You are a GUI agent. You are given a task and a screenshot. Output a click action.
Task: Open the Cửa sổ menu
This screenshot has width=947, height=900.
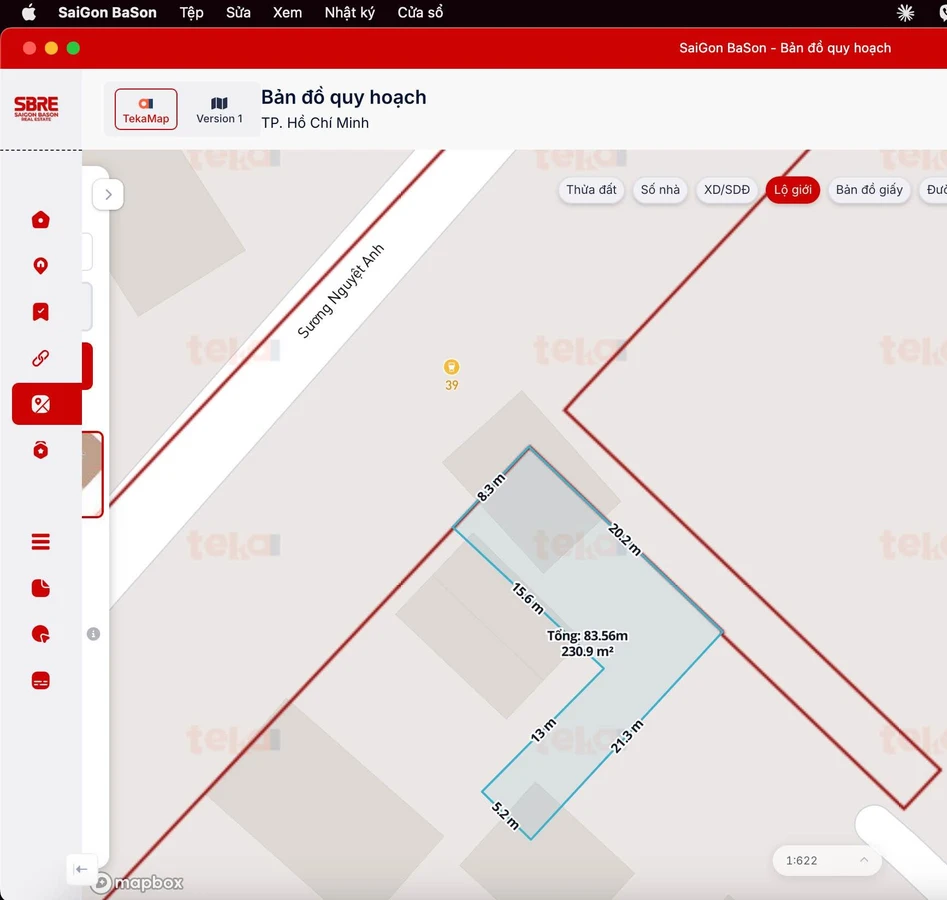pyautogui.click(x=420, y=13)
